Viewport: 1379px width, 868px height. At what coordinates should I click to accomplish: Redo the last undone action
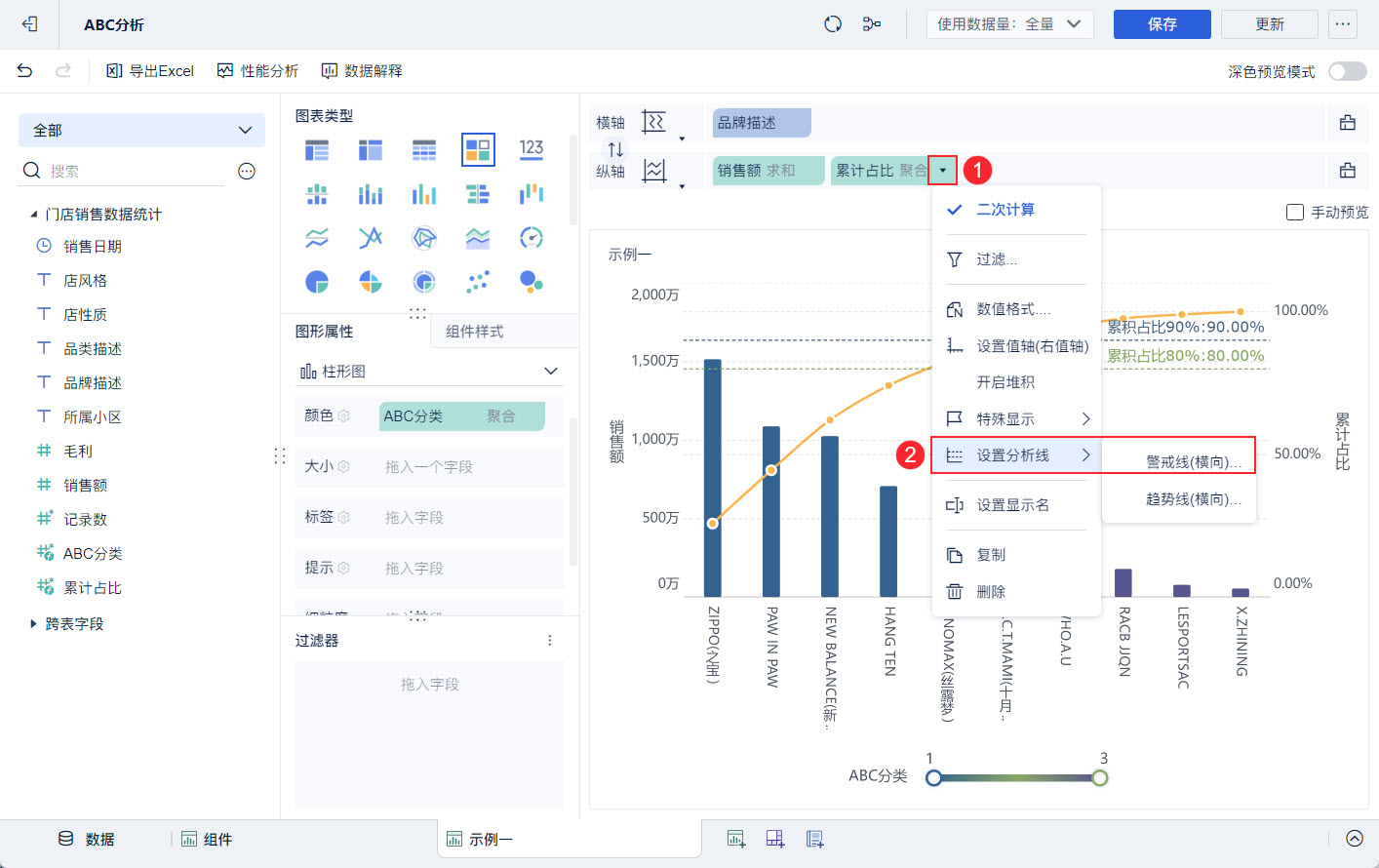click(x=63, y=70)
